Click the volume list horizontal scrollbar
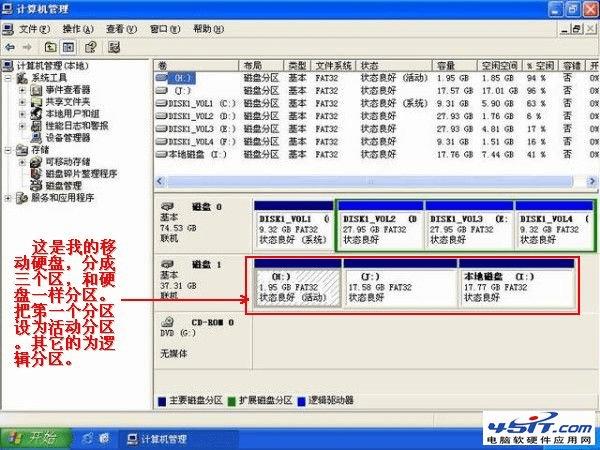Image resolution: width=600 pixels, height=450 pixels. (370, 181)
